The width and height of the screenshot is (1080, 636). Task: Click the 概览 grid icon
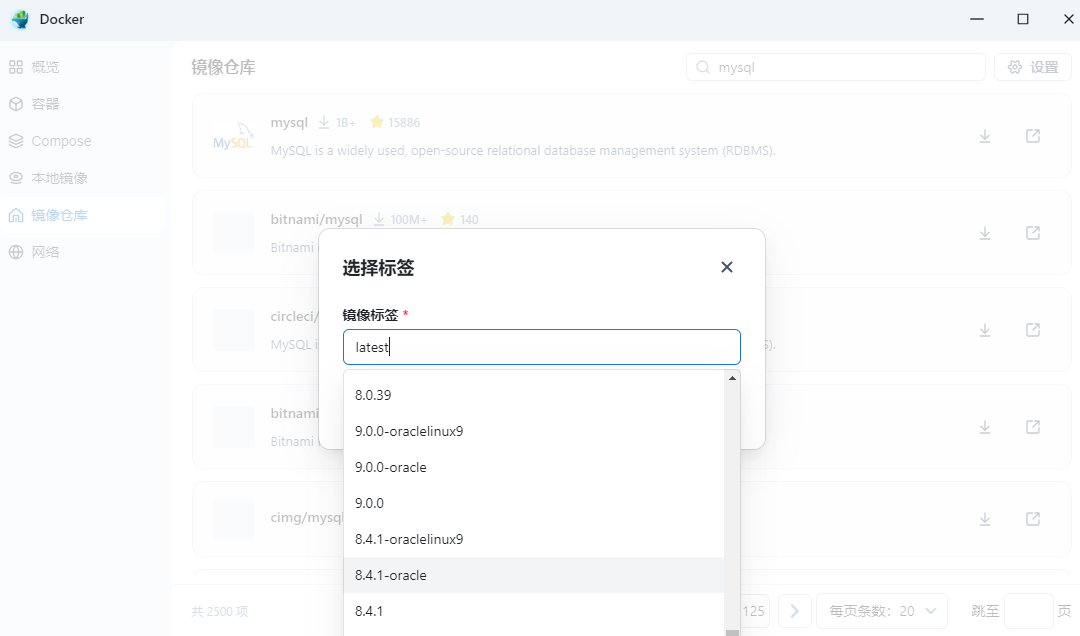pos(16,67)
